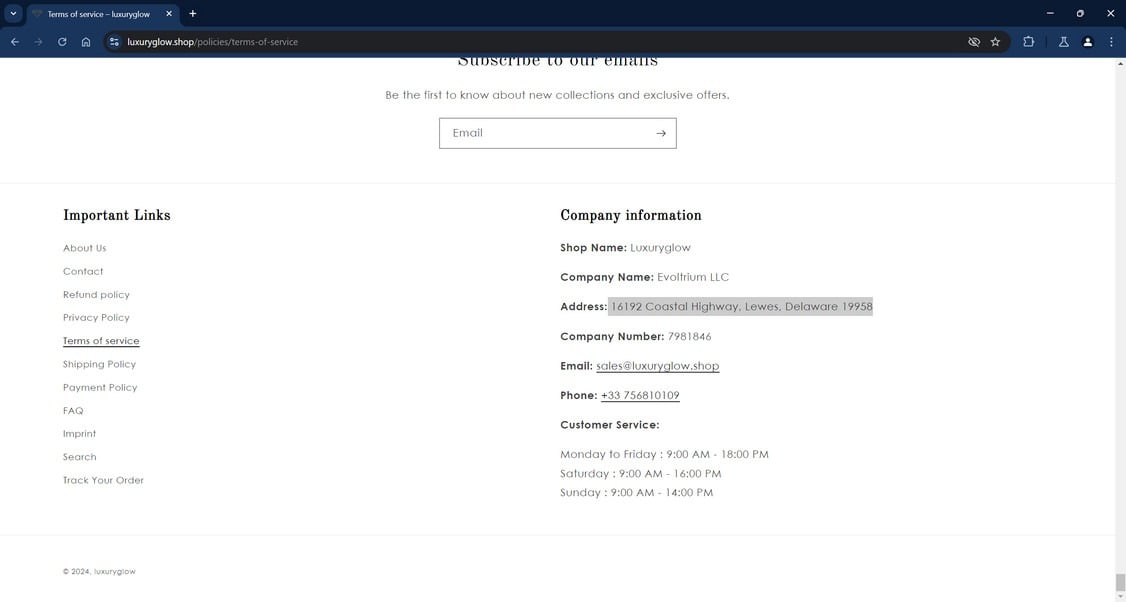Reload the current page
This screenshot has width=1126, height=602.
click(x=62, y=42)
